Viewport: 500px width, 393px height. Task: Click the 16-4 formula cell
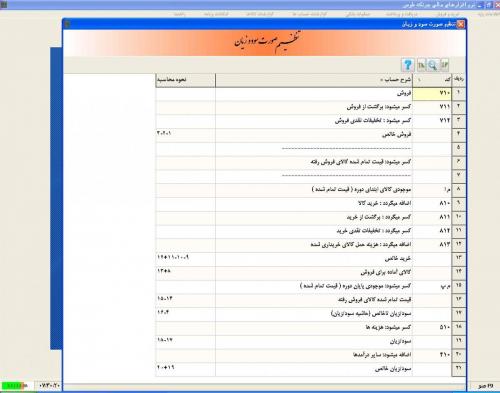tap(185, 314)
